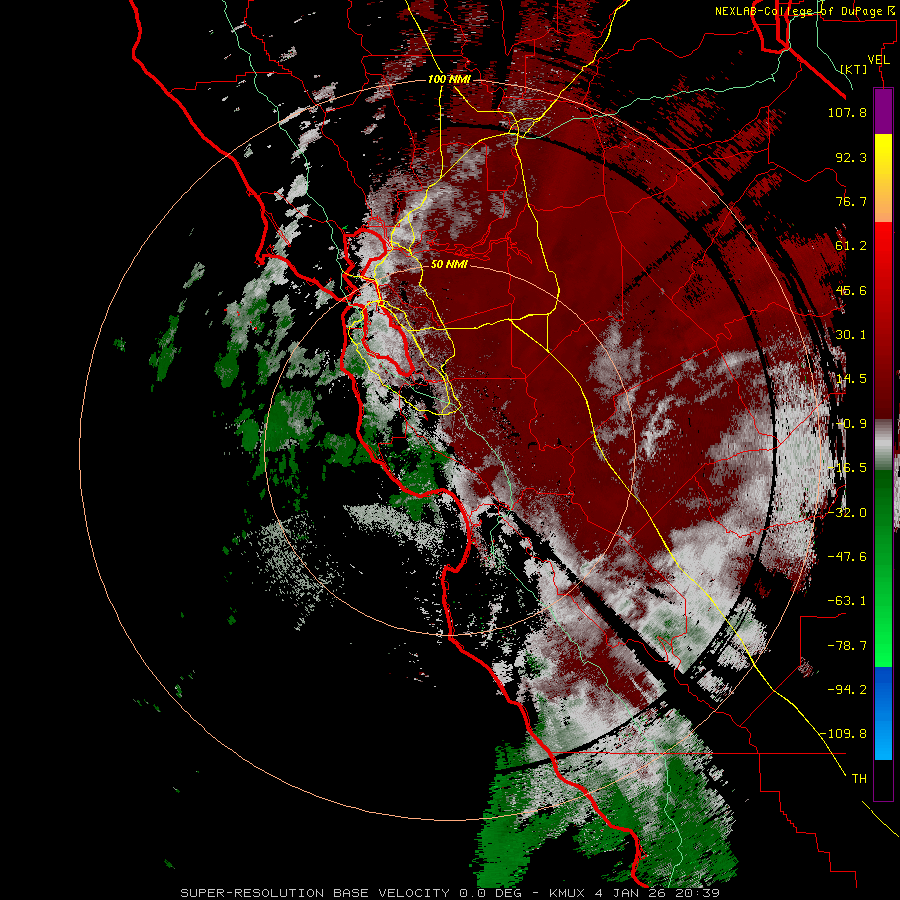Click the 76.7 velocity scale value

851,201
